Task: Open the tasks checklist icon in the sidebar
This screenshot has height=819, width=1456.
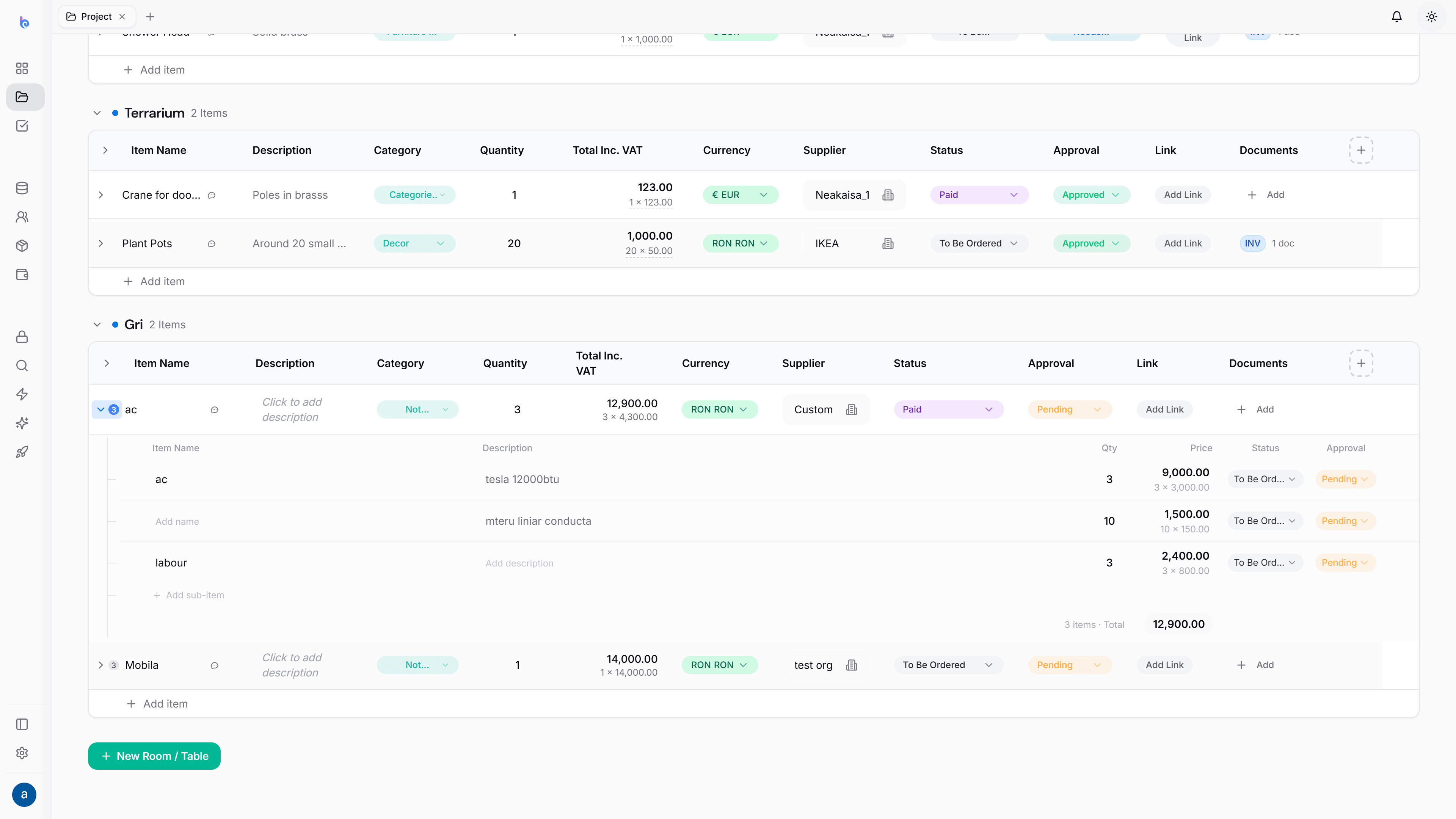Action: [x=22, y=126]
